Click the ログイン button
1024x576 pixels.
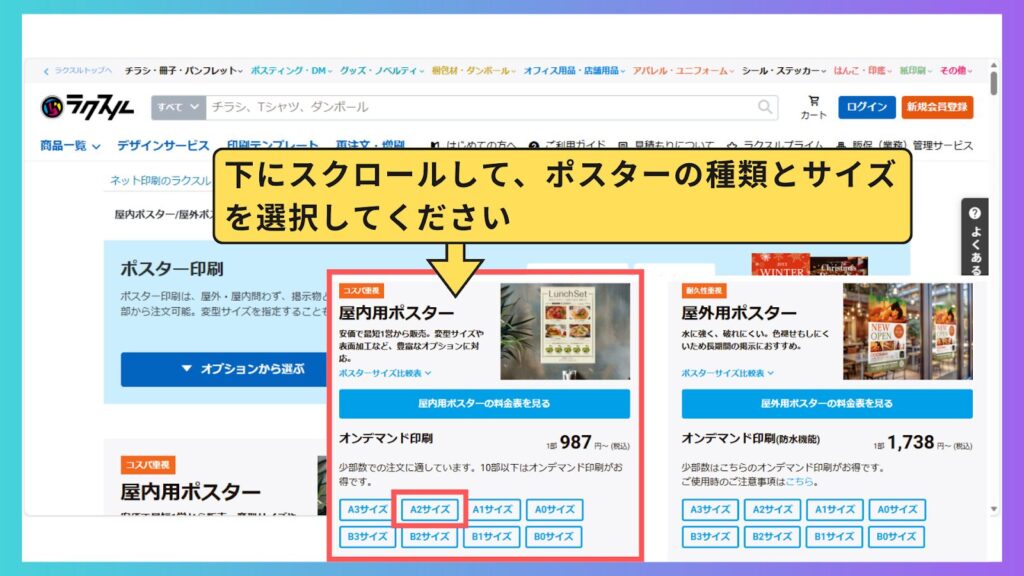click(x=866, y=107)
